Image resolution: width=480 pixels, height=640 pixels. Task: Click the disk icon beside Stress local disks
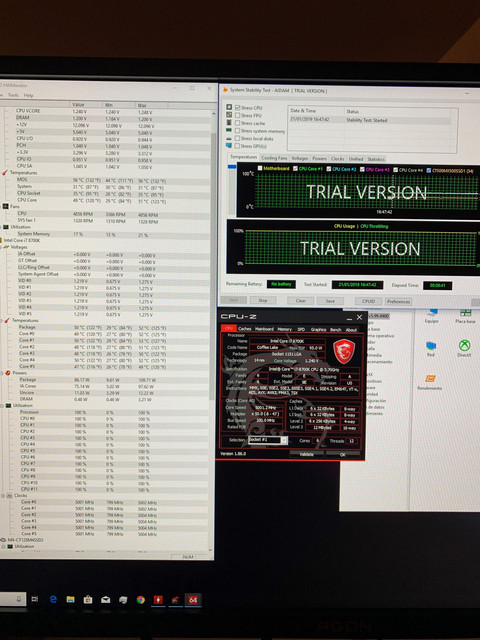(229, 138)
